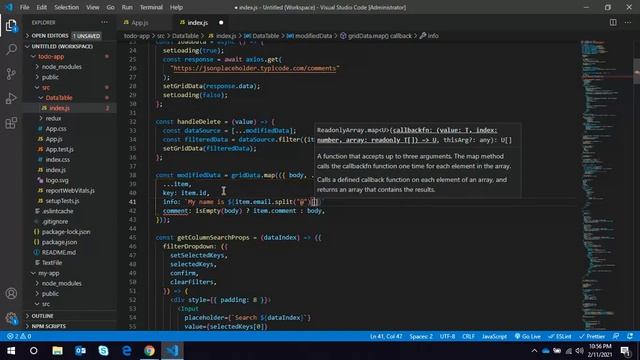Open Google Chrome from the taskbar
This screenshot has width=640, height=360.
[149, 351]
